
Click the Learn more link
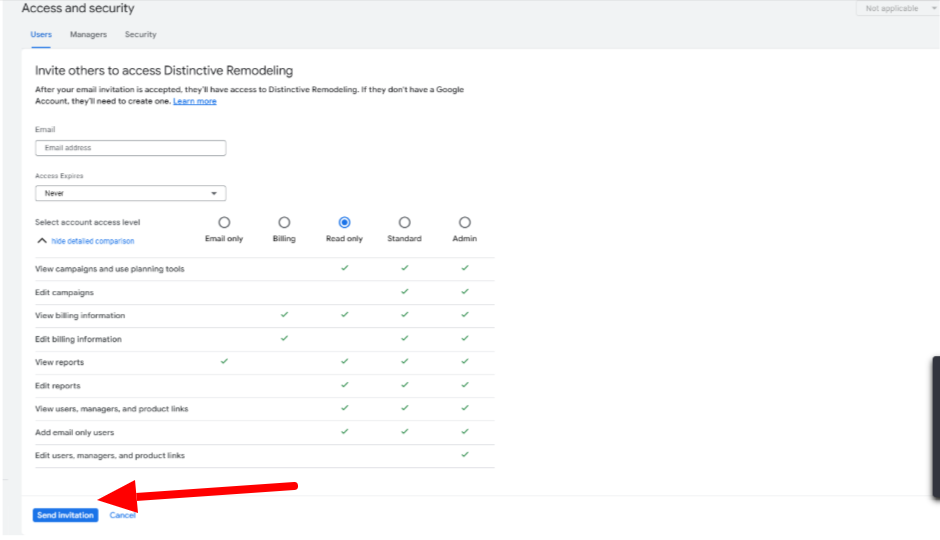tap(195, 101)
